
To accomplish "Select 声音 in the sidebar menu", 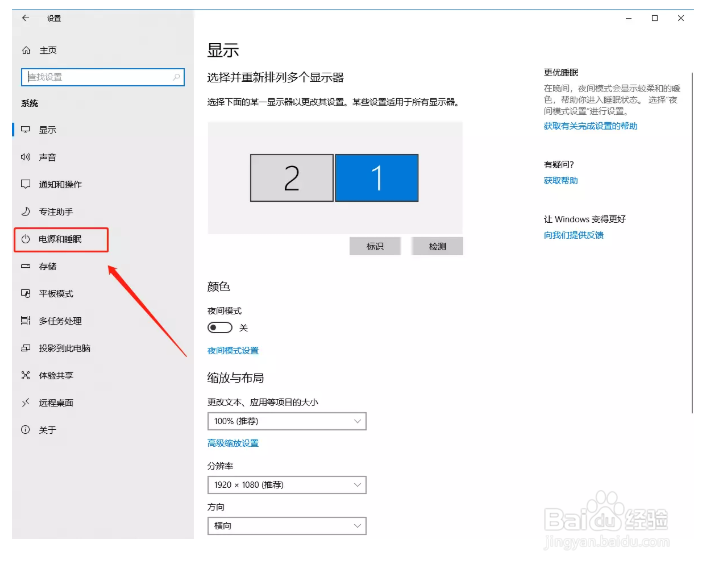I will coord(47,157).
